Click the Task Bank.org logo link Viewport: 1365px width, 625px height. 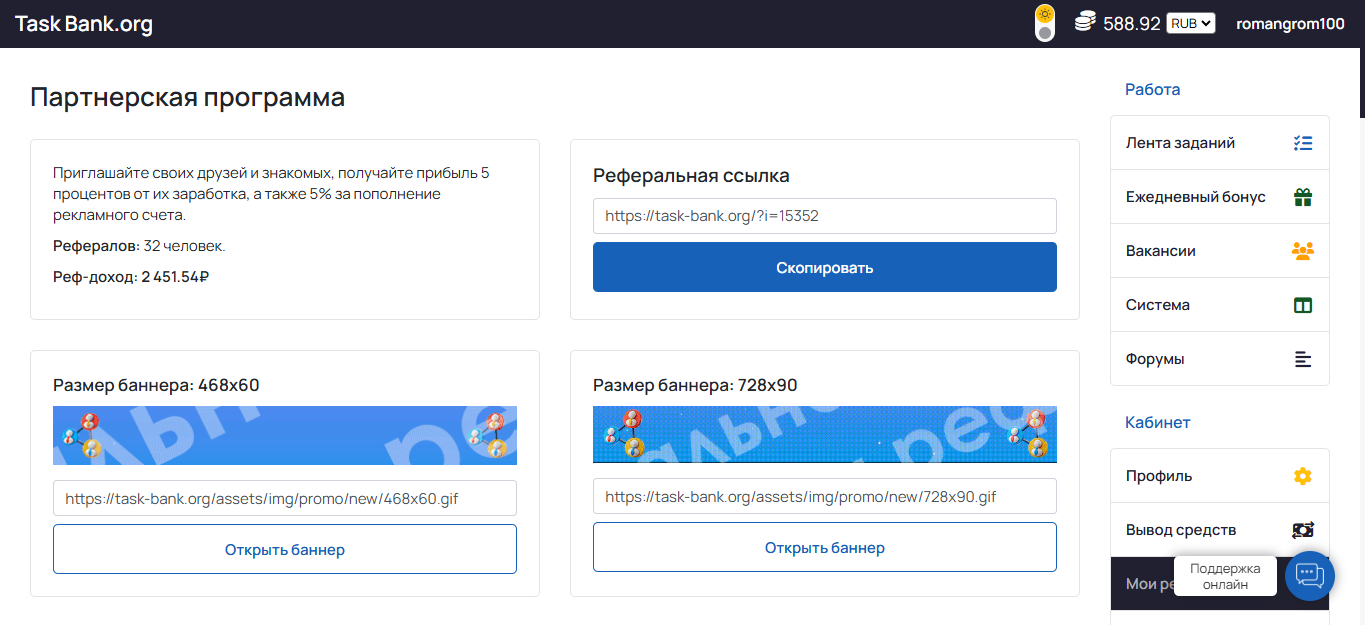point(84,24)
